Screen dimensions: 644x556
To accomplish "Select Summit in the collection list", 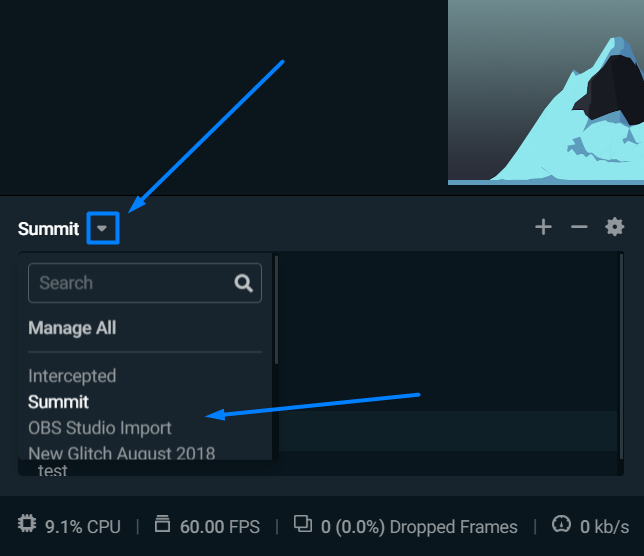I will click(x=58, y=402).
